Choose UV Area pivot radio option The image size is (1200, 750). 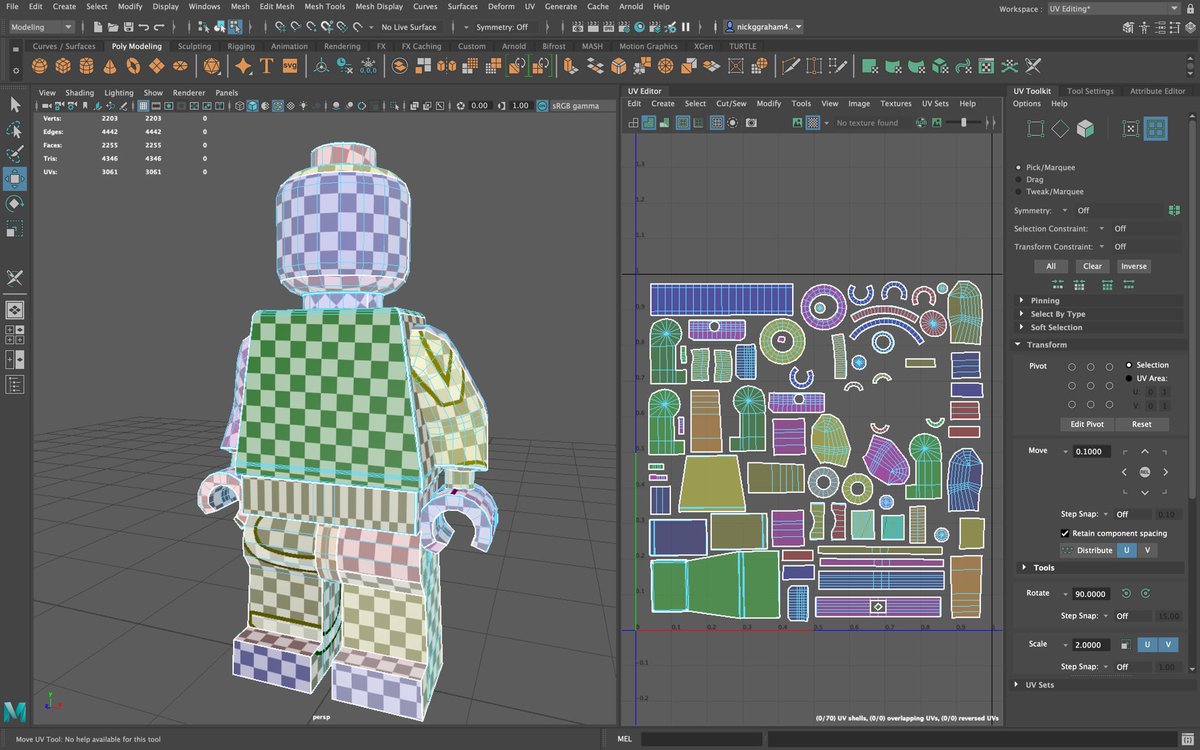pos(1129,379)
